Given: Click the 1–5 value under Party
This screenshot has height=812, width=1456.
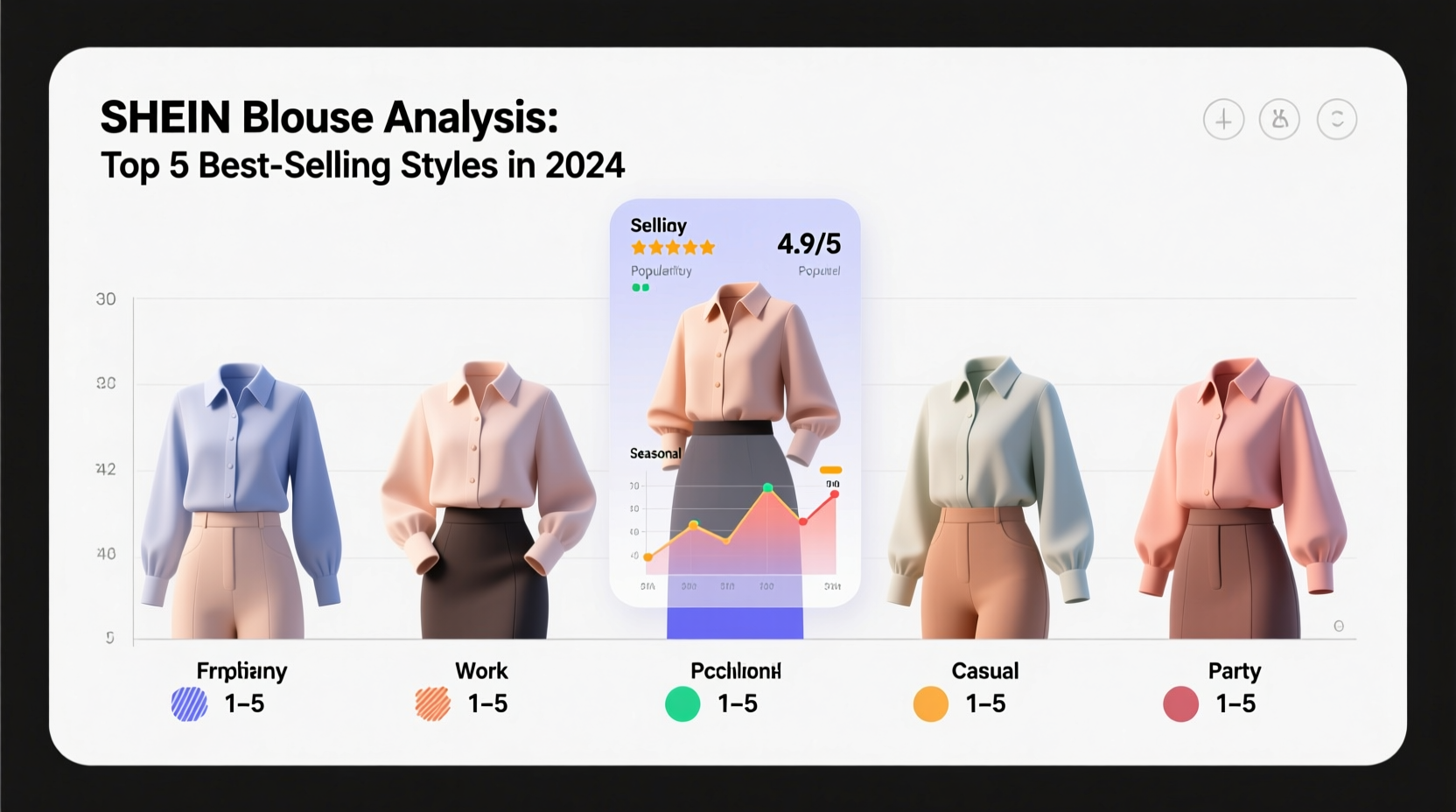Looking at the screenshot, I should coord(1235,703).
